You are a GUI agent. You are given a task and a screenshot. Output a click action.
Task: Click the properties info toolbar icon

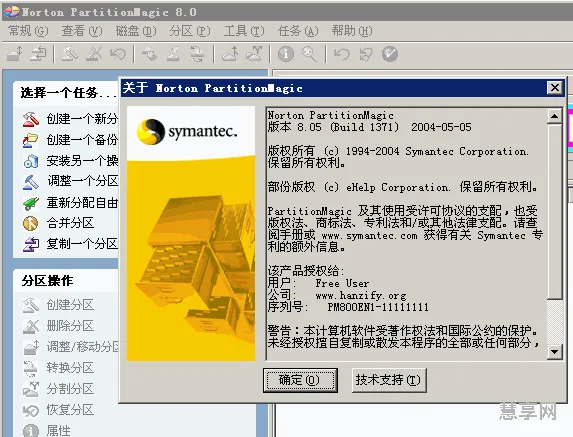click(286, 54)
